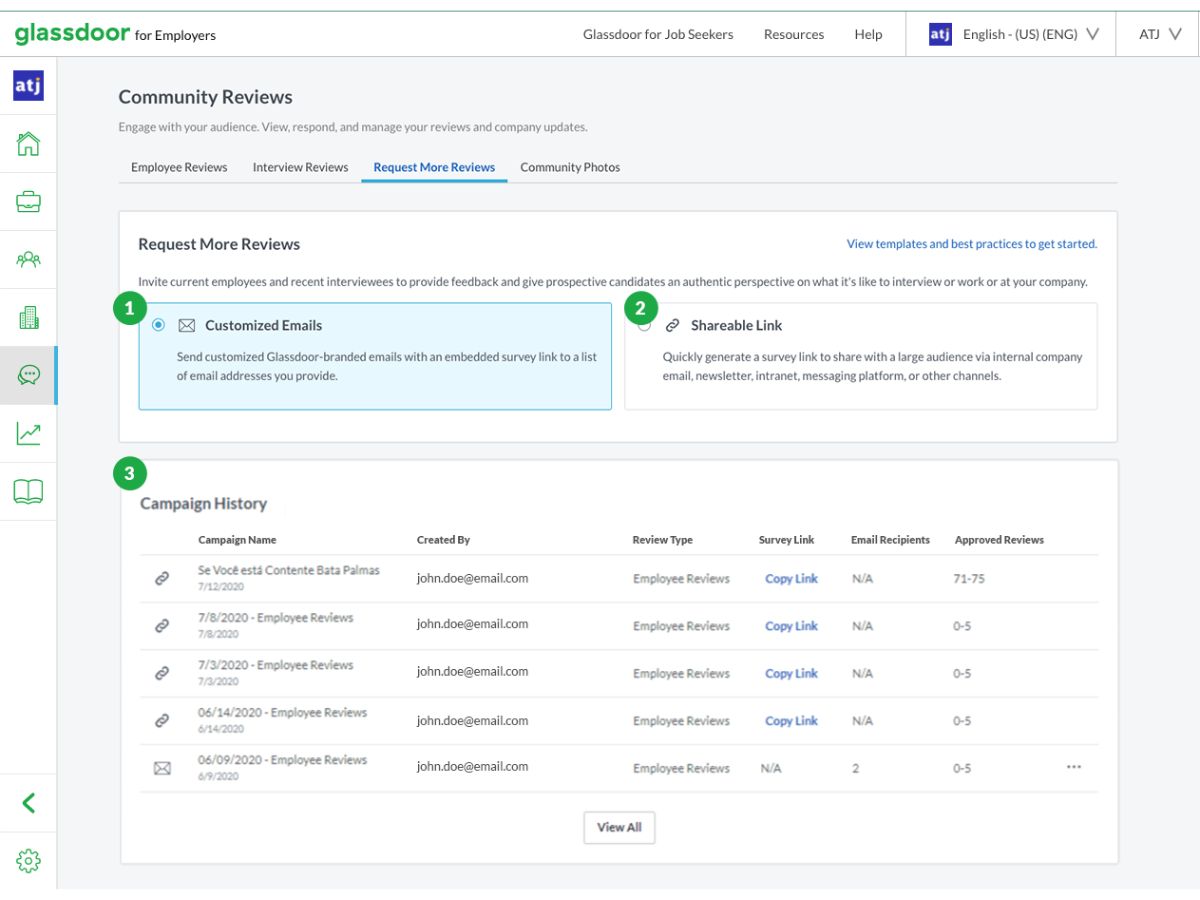This screenshot has width=1200, height=900.
Task: Switch to Employee Reviews tab
Action: pos(179,167)
